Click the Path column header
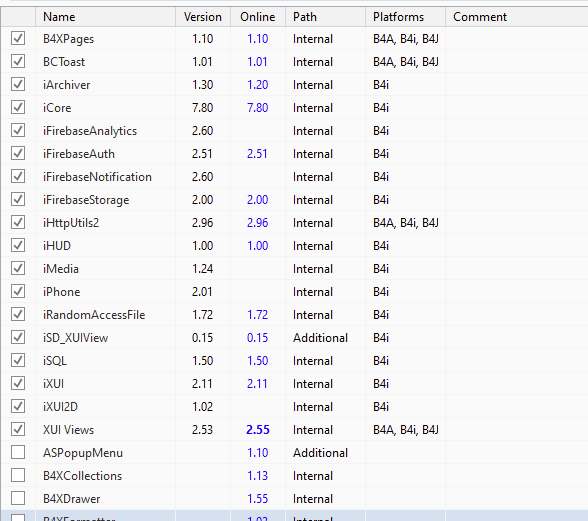 coord(326,17)
